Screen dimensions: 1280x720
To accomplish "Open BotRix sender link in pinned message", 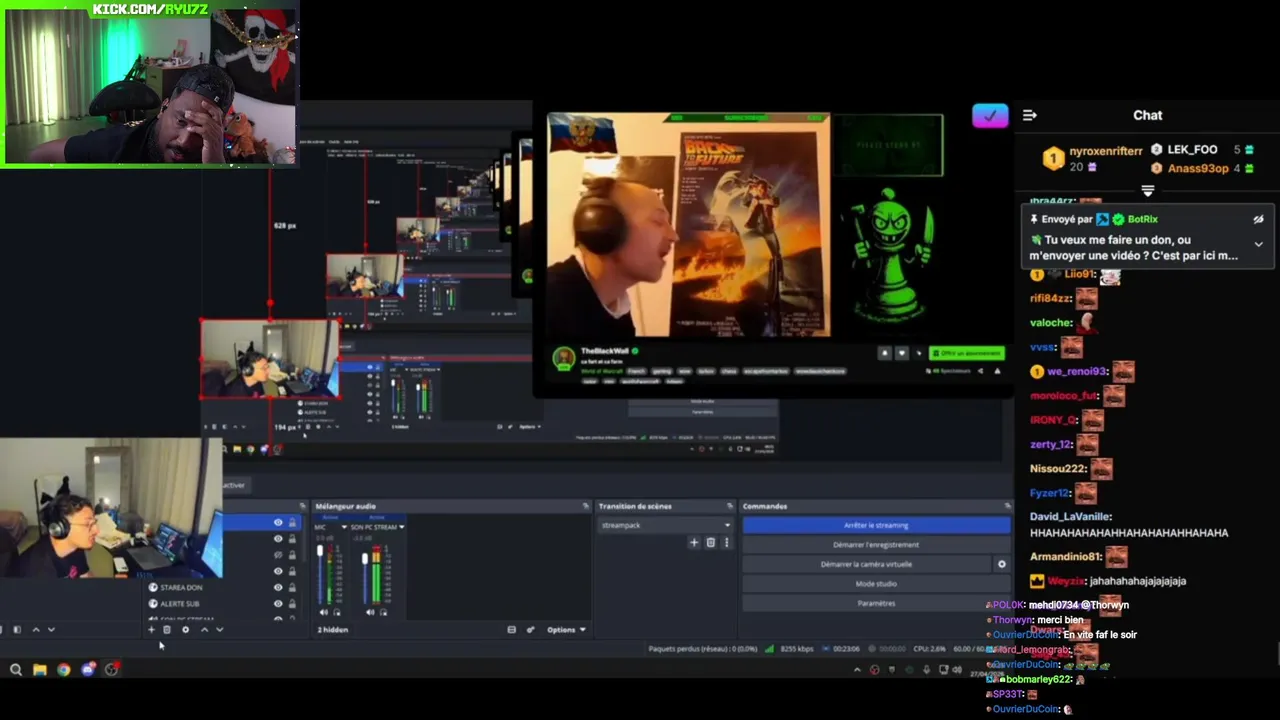I will point(1142,219).
